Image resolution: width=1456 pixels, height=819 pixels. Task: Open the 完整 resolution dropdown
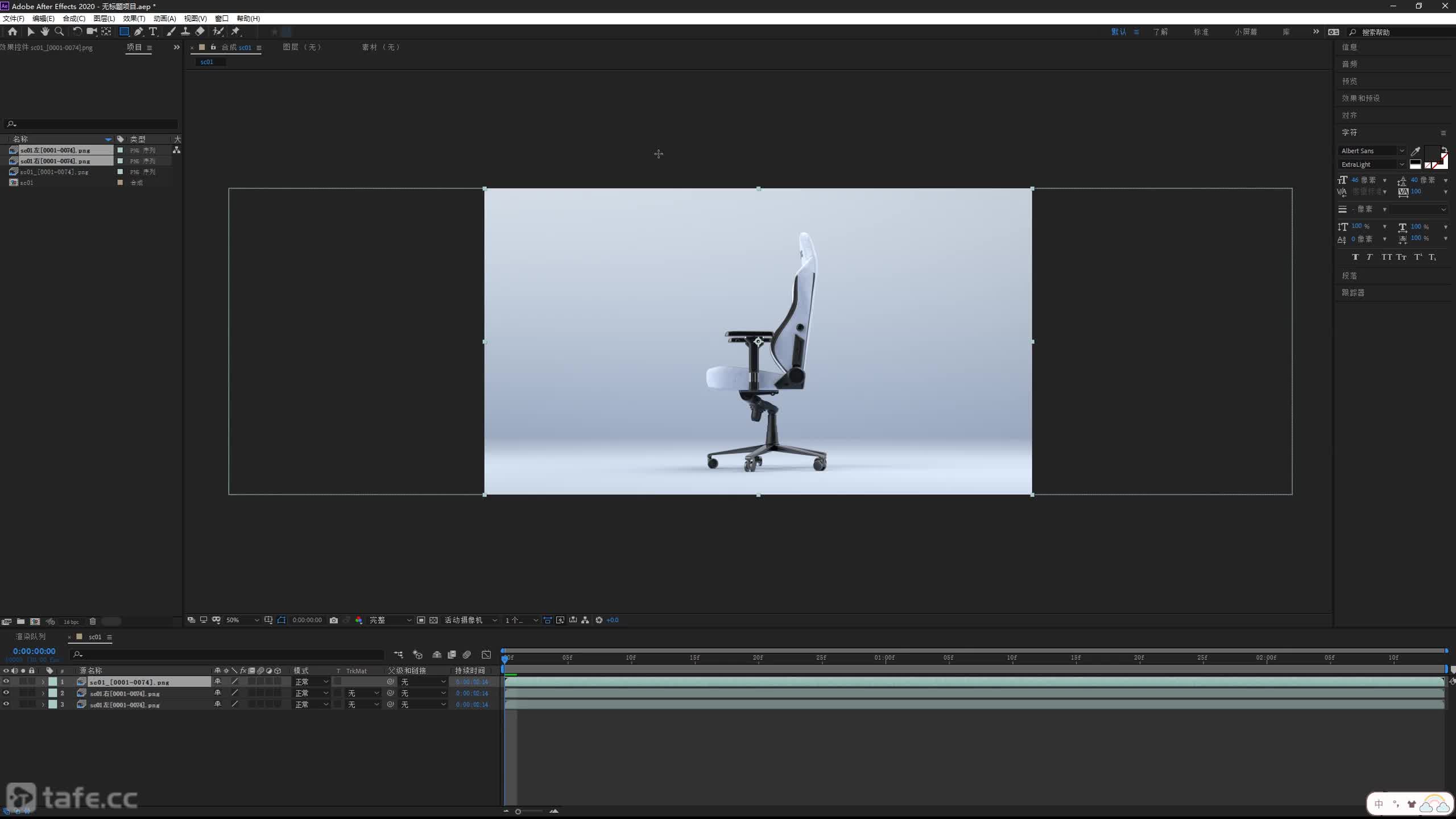390,620
